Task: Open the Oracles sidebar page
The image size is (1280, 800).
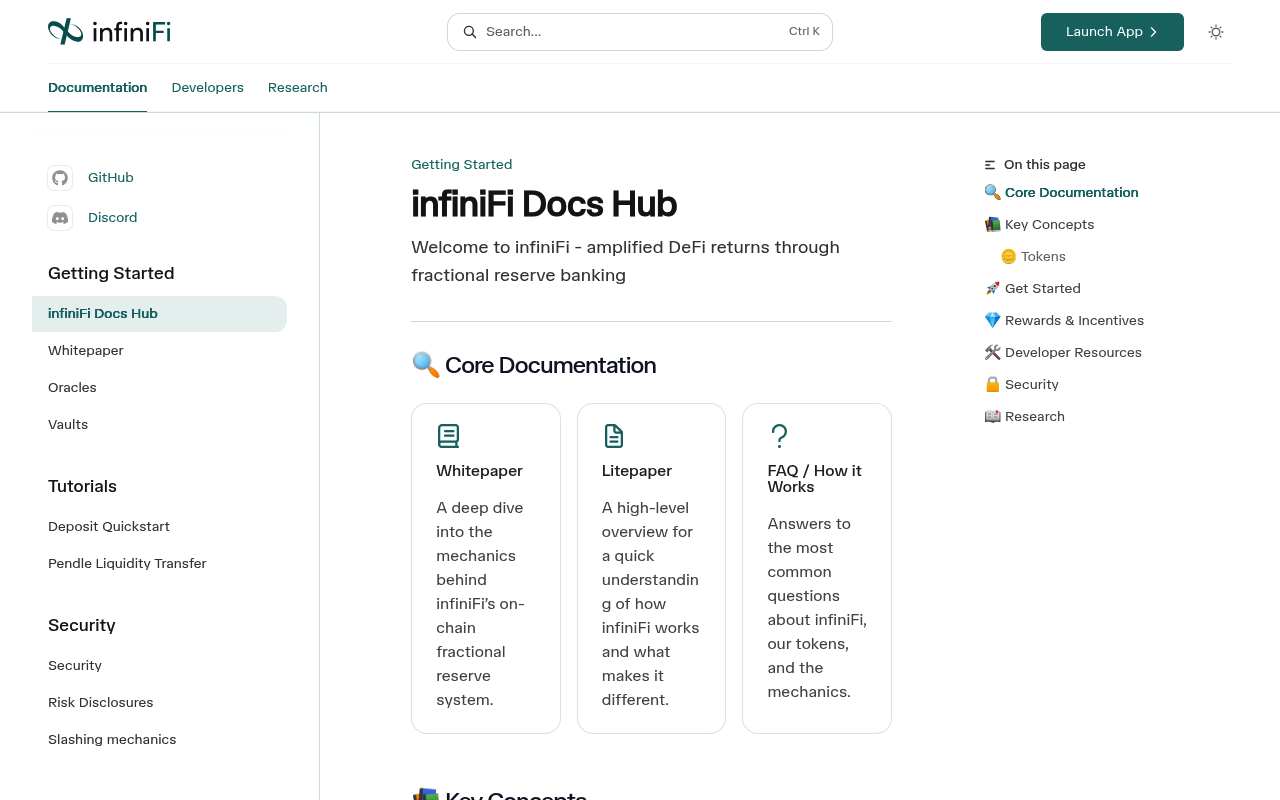Action: (72, 388)
